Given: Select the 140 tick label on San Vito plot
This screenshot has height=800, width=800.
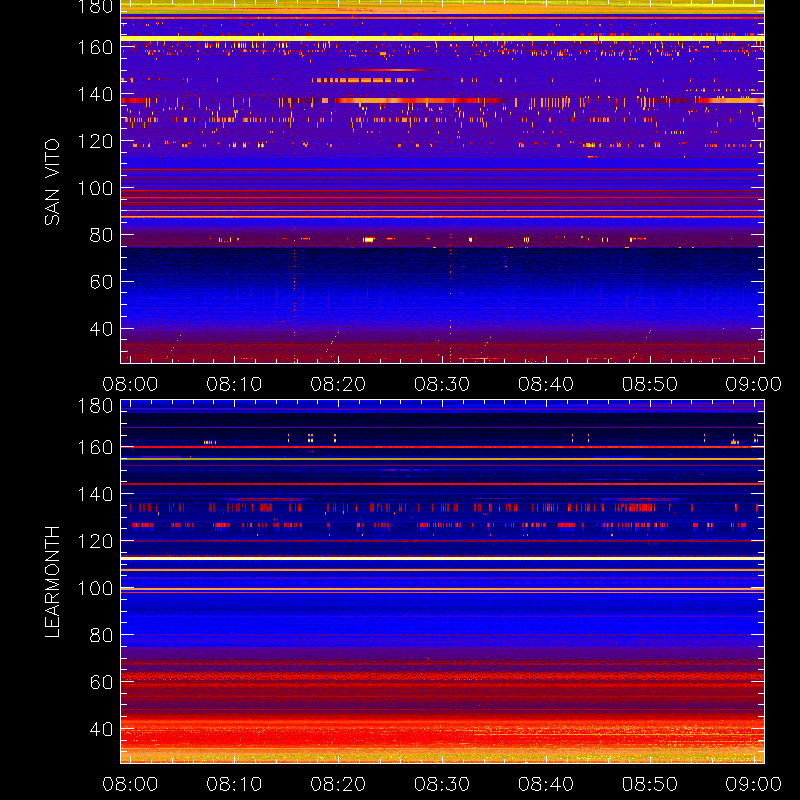Looking at the screenshot, I should pyautogui.click(x=95, y=94).
